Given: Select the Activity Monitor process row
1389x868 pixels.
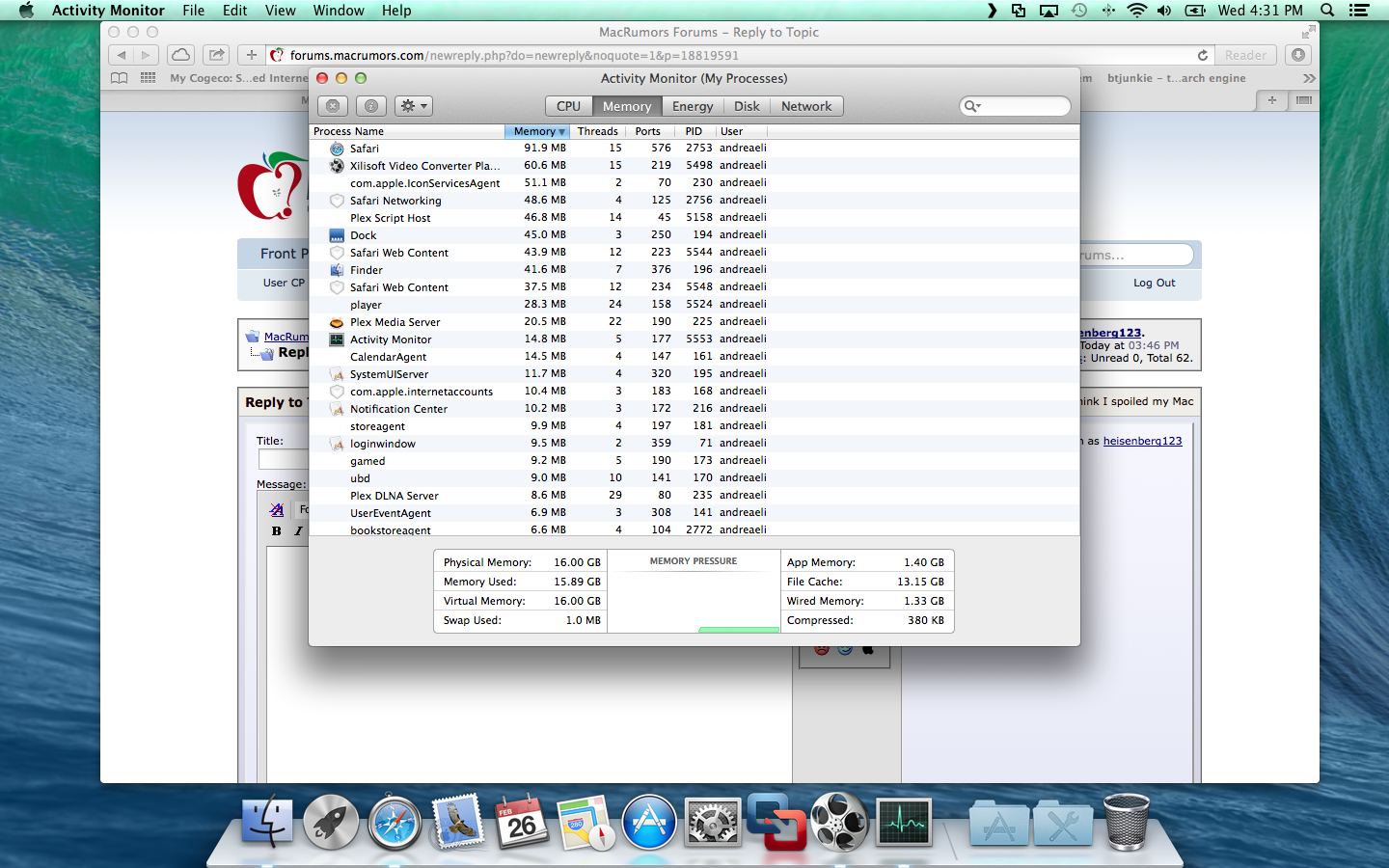Looking at the screenshot, I should (694, 339).
